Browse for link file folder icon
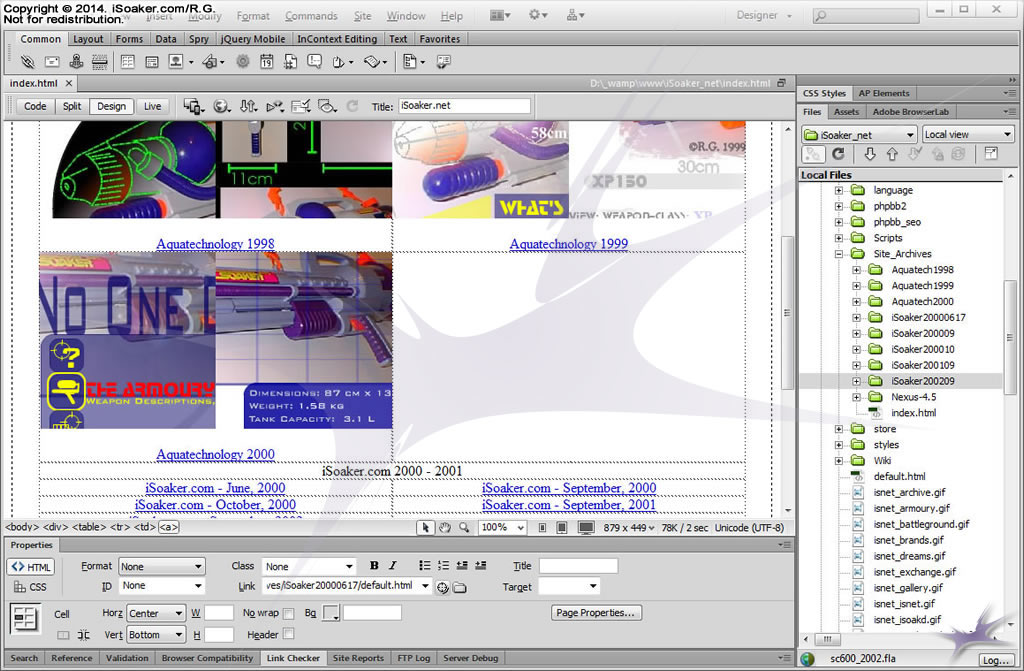 (460, 587)
